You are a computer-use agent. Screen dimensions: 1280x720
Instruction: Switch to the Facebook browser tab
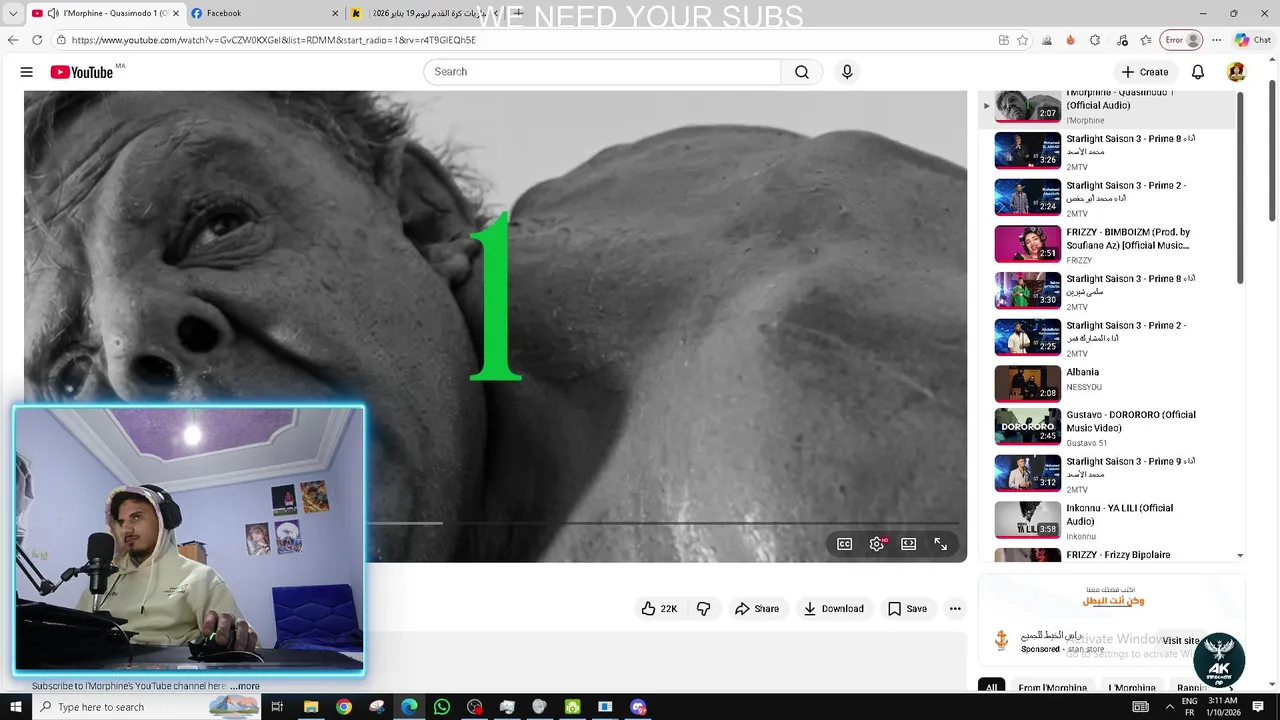265,13
